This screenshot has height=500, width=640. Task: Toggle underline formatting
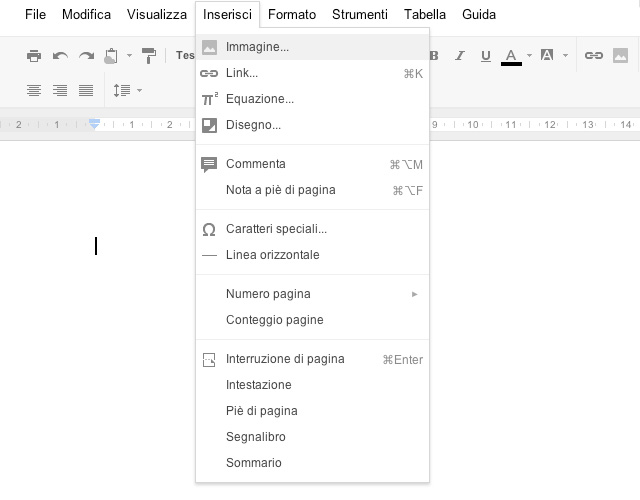pyautogui.click(x=486, y=56)
